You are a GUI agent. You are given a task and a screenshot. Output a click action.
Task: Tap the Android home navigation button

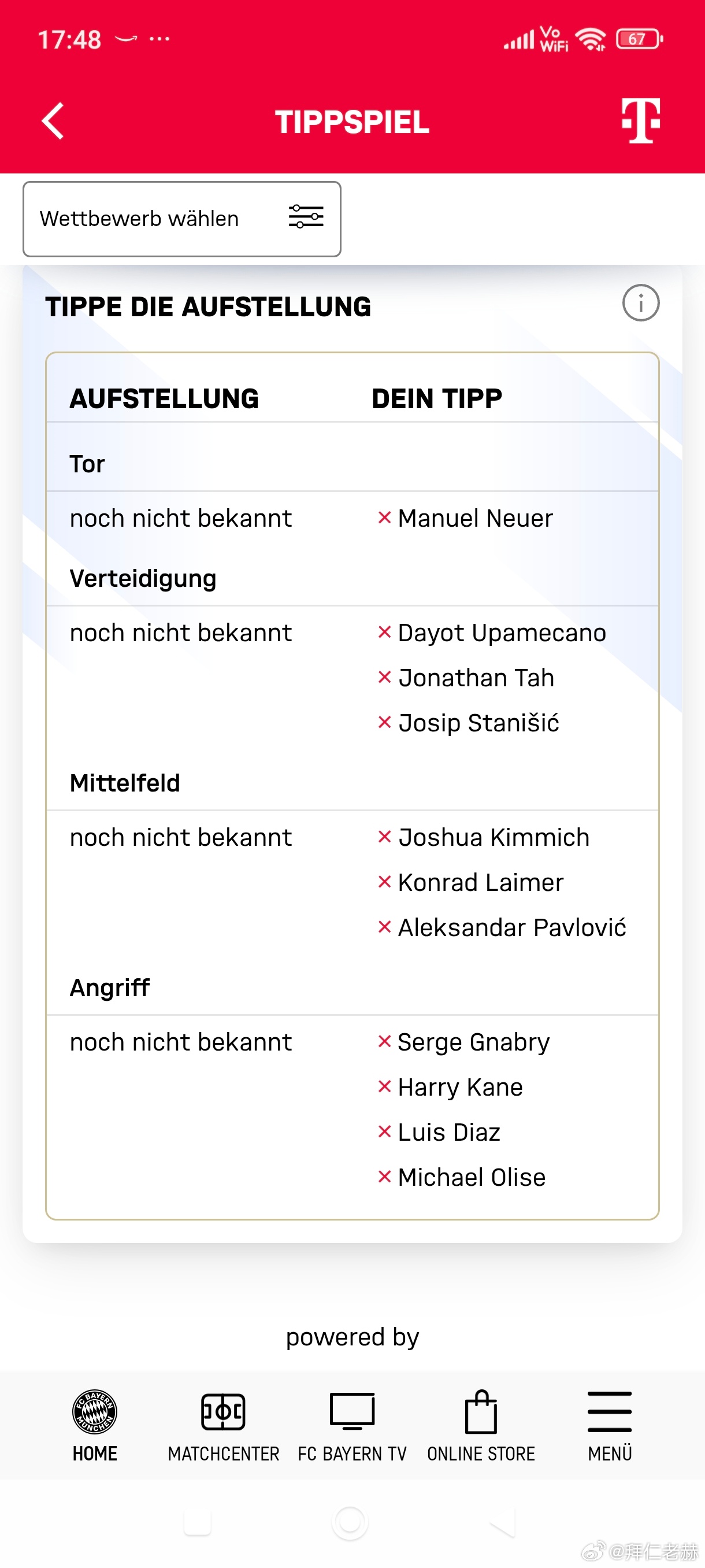pyautogui.click(x=350, y=1523)
